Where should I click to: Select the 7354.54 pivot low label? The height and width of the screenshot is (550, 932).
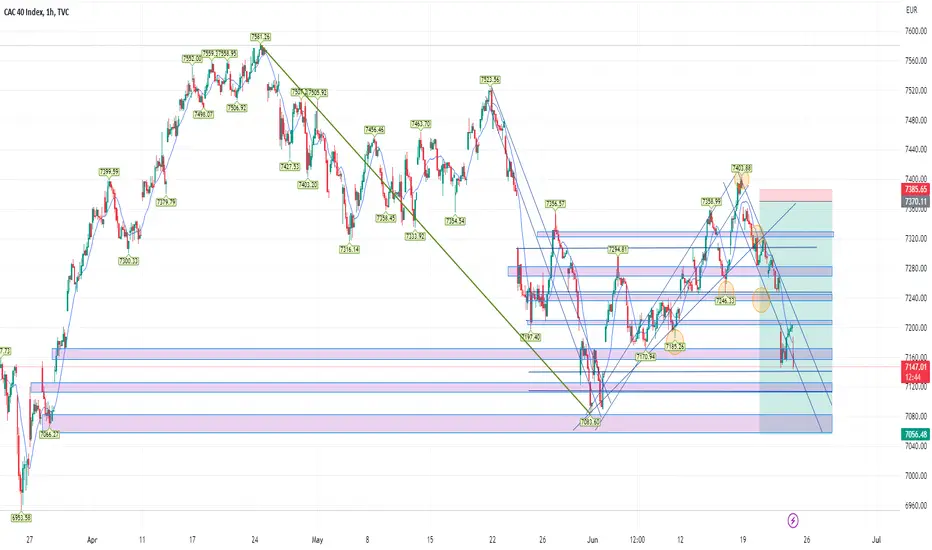[455, 221]
